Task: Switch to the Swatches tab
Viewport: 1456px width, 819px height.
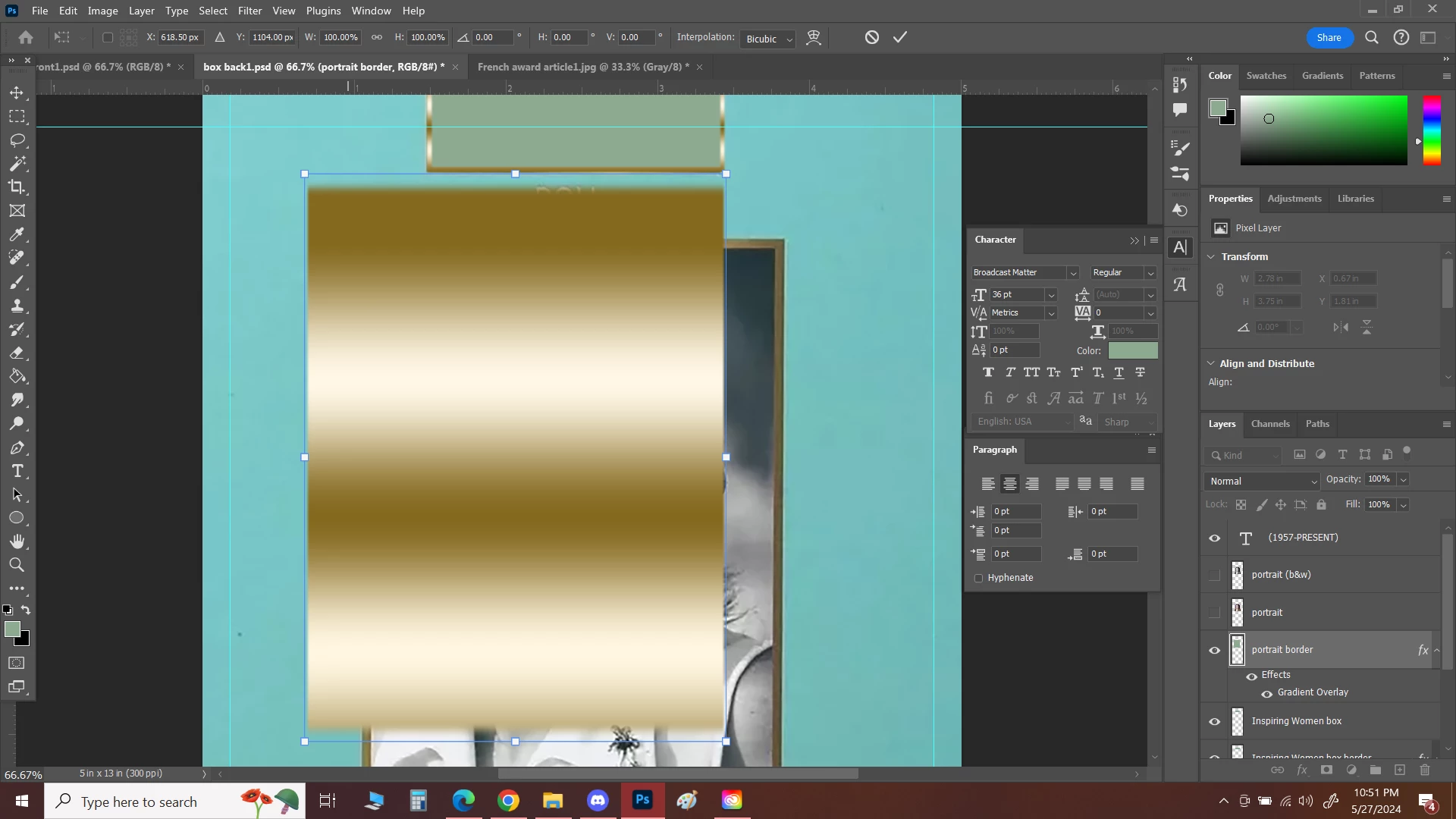Action: point(1266,76)
